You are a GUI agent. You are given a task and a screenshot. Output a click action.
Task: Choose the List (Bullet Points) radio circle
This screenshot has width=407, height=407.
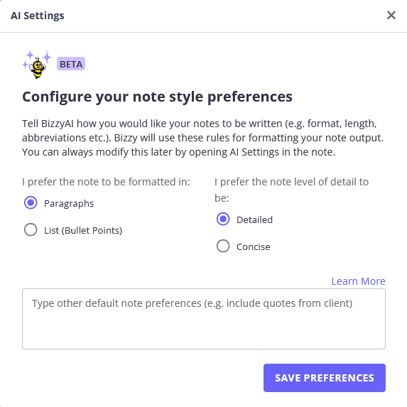click(x=31, y=230)
